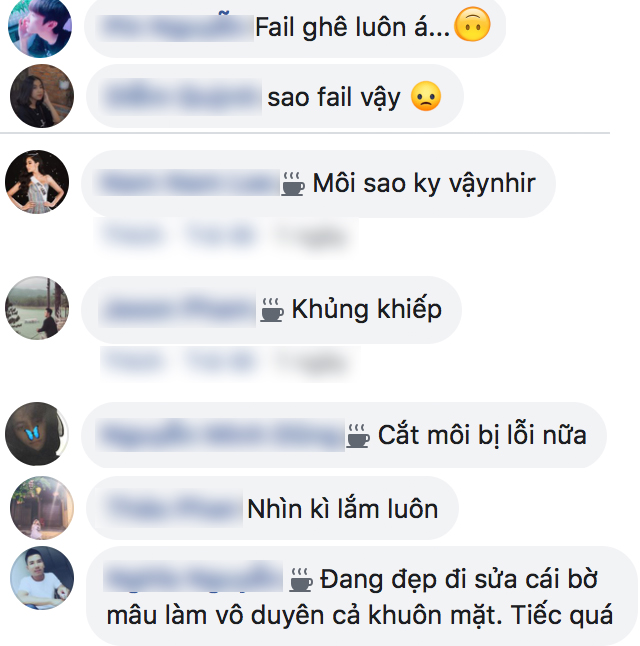Click the 'Tiếc quá' comment bubble text

click(x=562, y=615)
